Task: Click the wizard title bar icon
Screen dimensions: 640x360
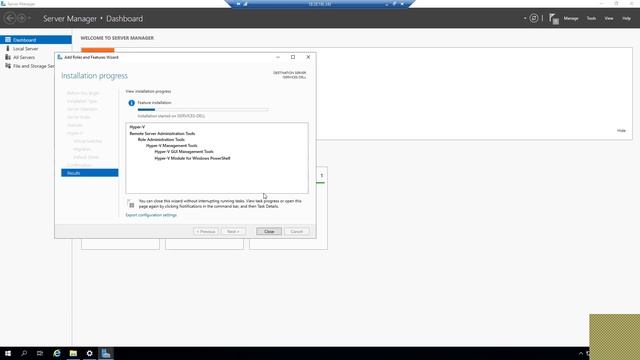Action: 60,57
